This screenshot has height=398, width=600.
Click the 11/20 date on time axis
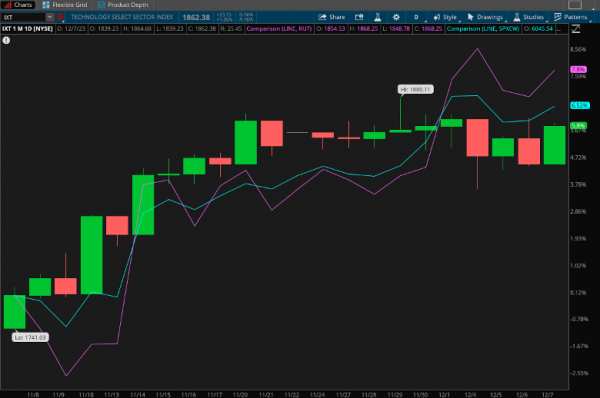point(240,395)
